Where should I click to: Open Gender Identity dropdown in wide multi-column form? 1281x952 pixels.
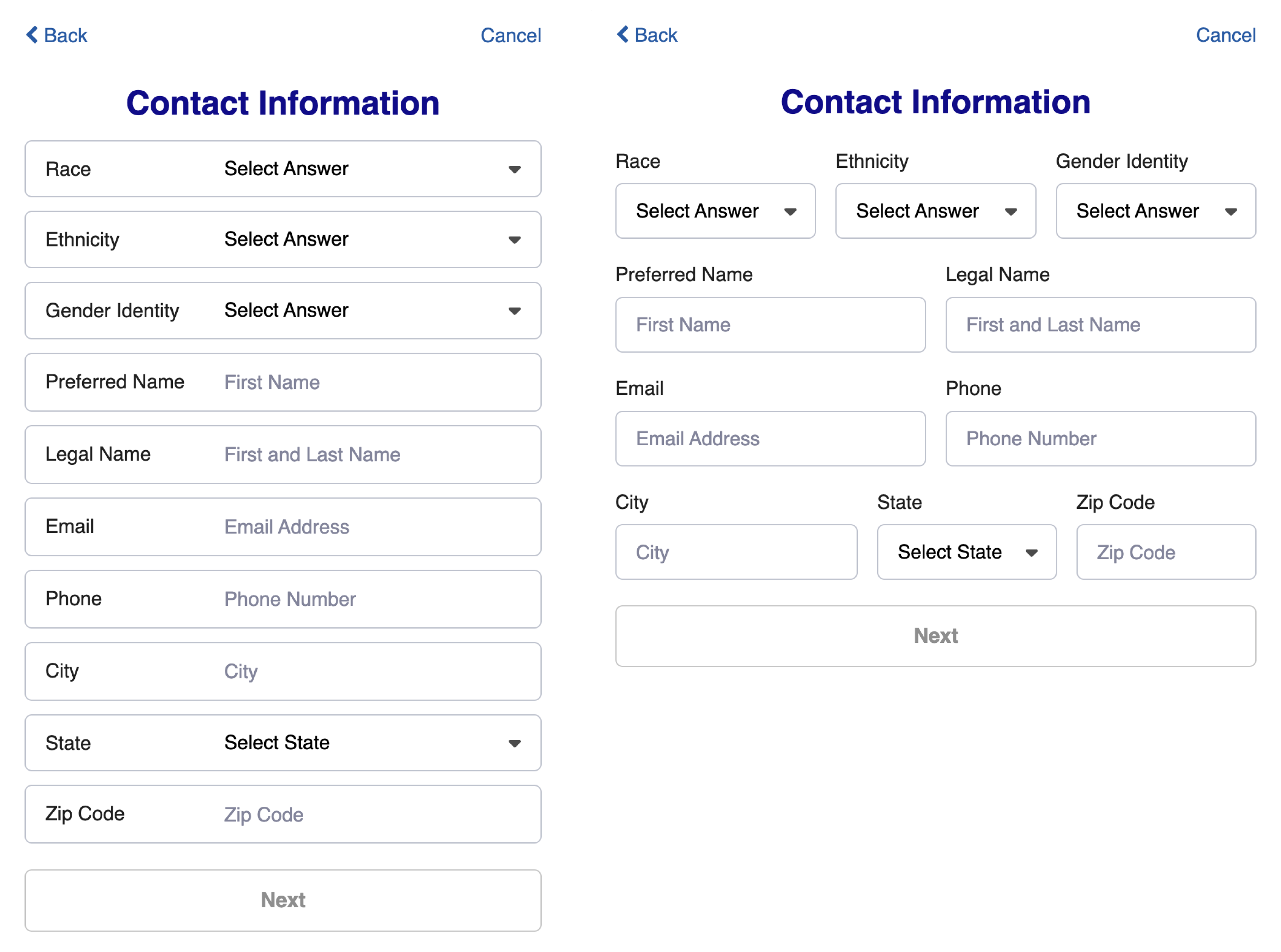tap(1155, 211)
